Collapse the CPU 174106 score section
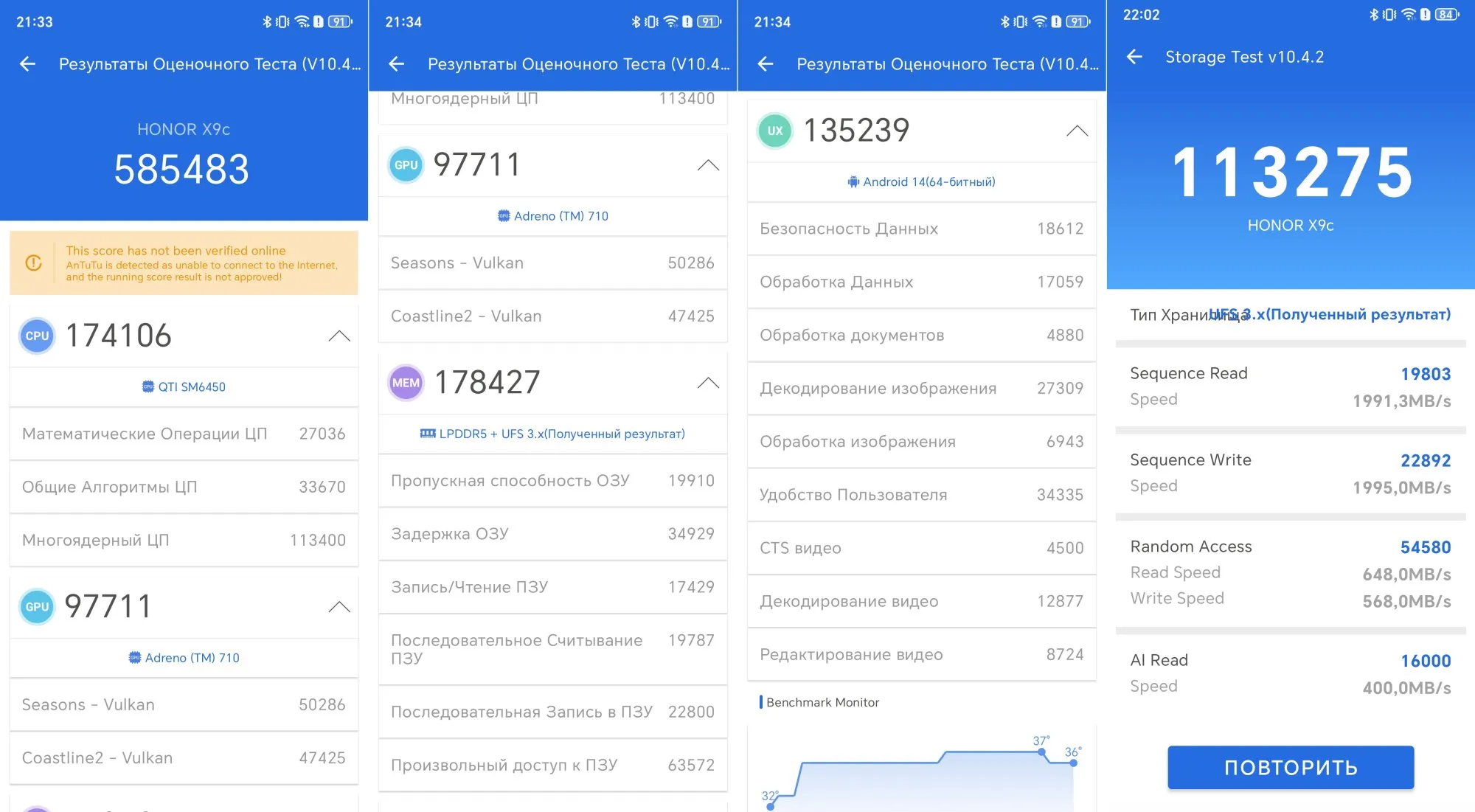Viewport: 1475px width, 812px height. [x=339, y=336]
